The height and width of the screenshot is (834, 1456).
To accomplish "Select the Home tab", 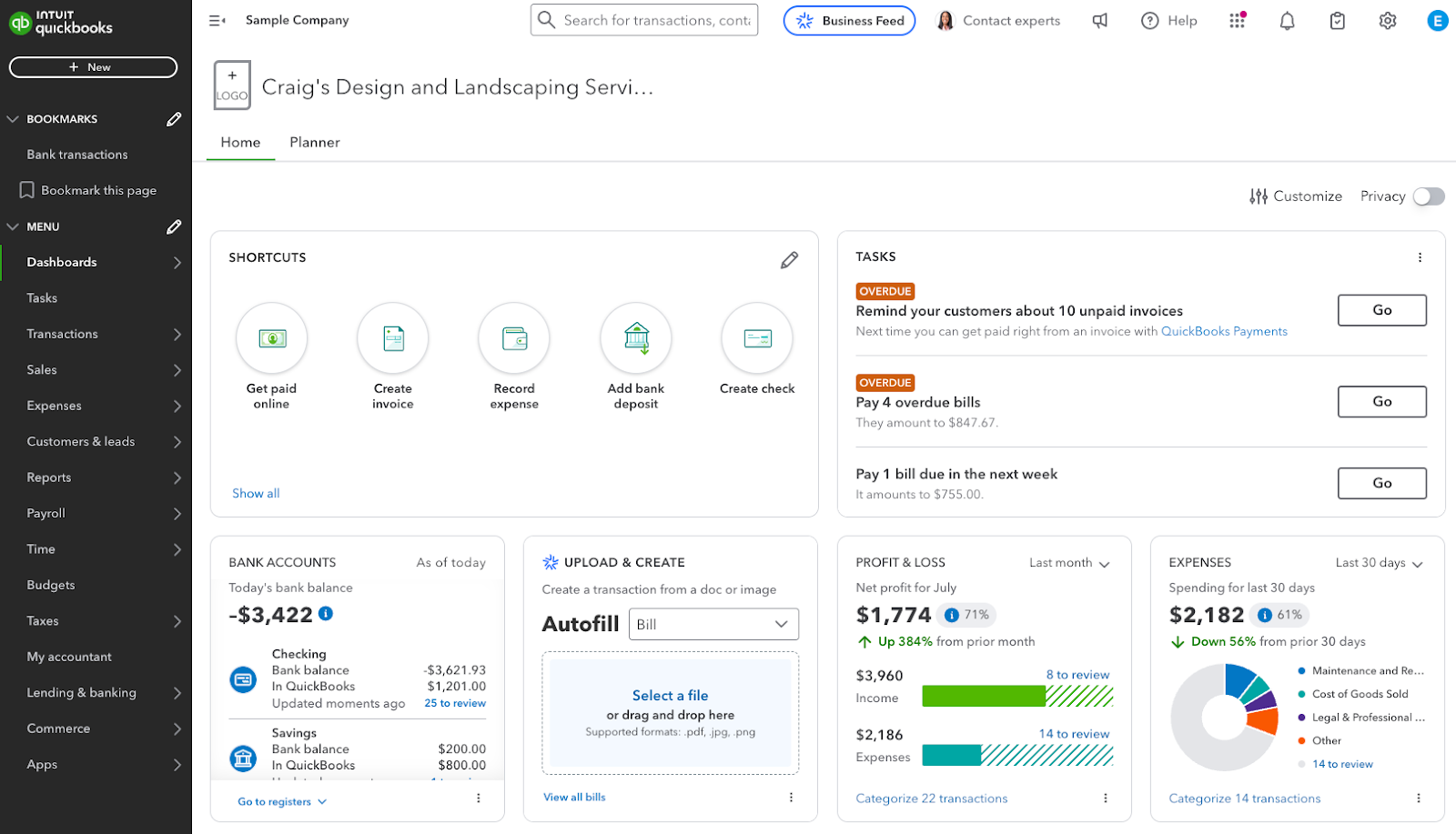I will 240,142.
